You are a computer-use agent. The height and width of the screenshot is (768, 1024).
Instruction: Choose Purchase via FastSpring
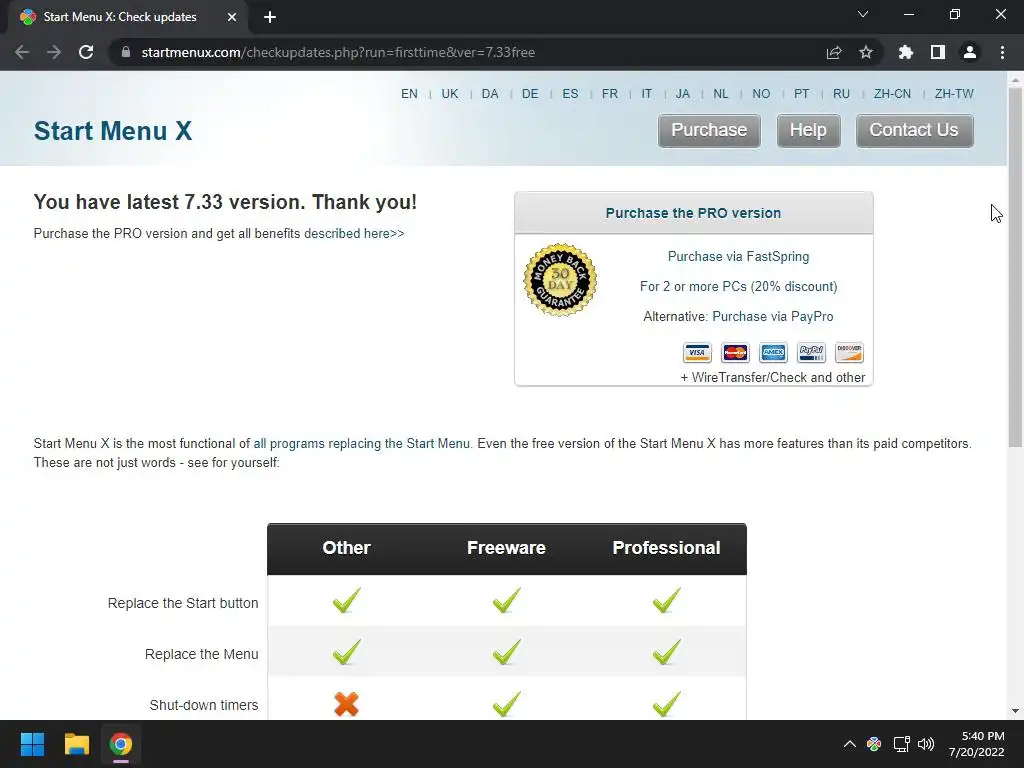pos(738,257)
